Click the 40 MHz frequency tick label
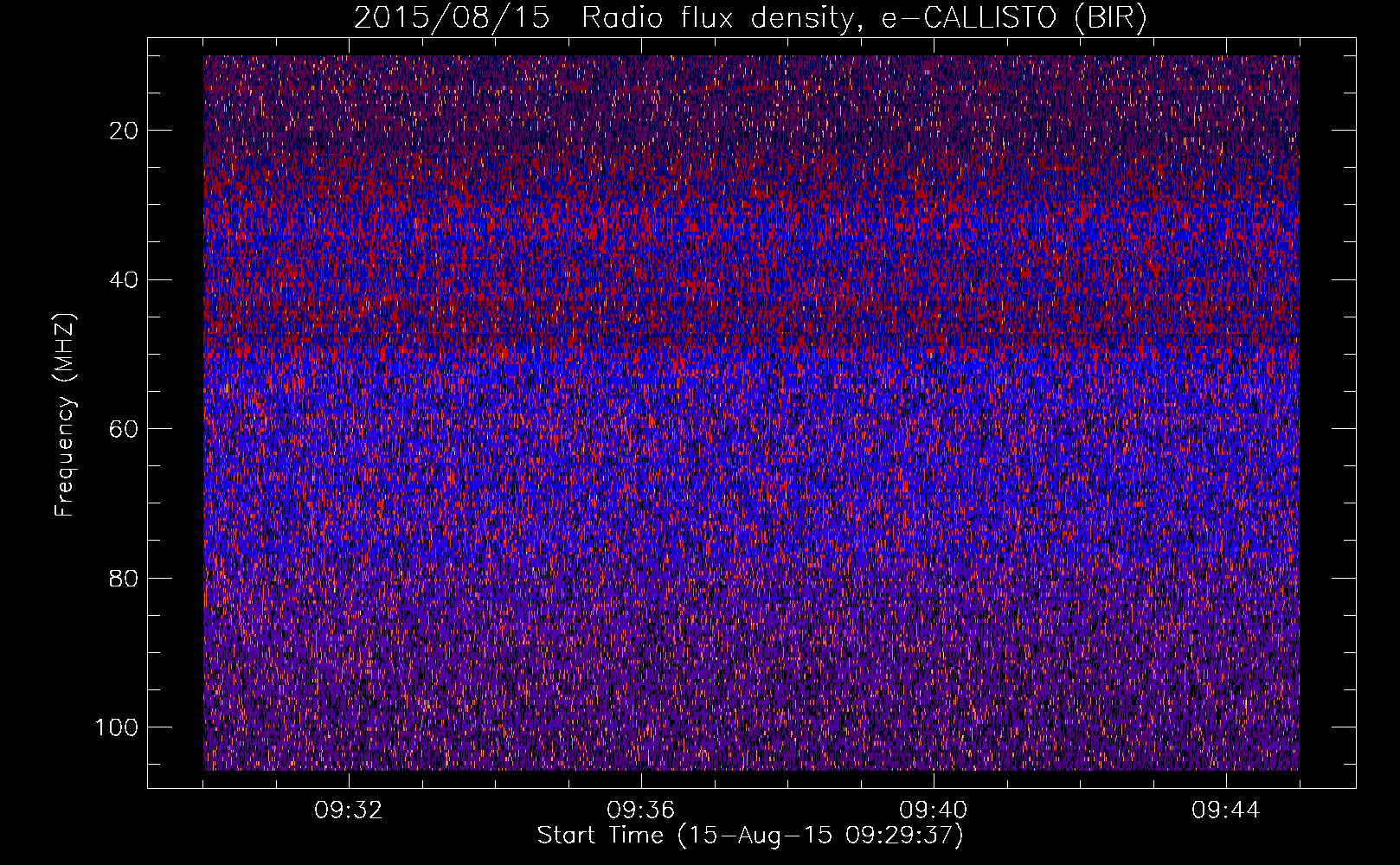The height and width of the screenshot is (865, 1400). 124,279
